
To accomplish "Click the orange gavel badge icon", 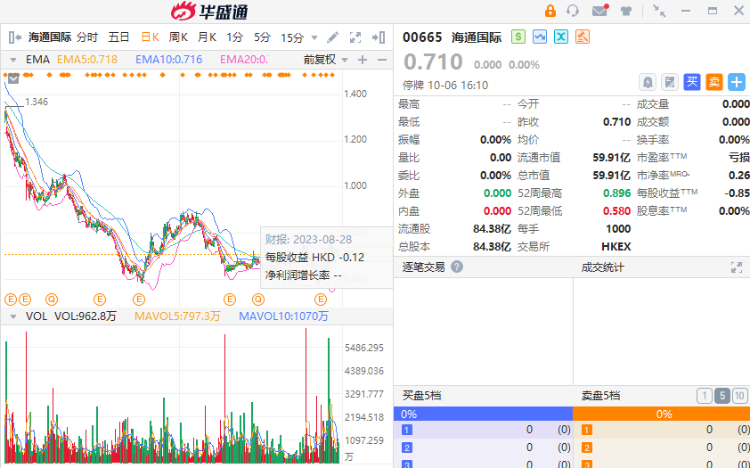I will point(582,37).
